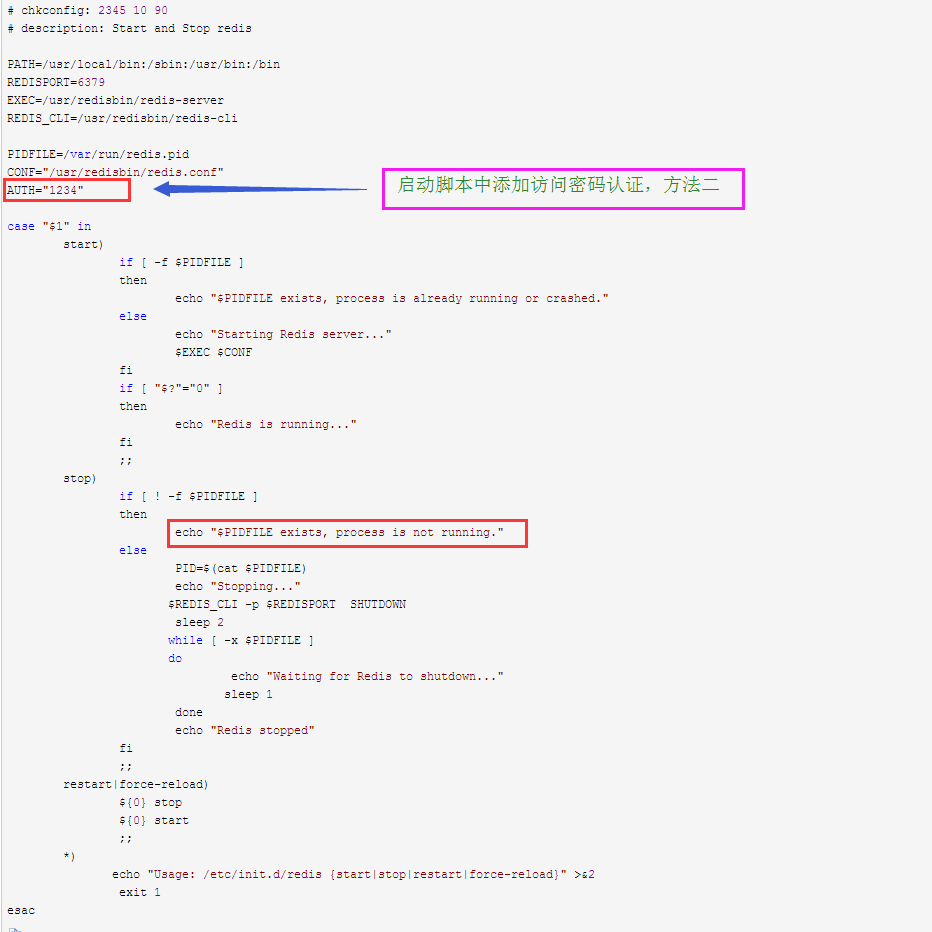Select the 'do' keyword line
The width and height of the screenshot is (932, 932).
pyautogui.click(x=175, y=659)
